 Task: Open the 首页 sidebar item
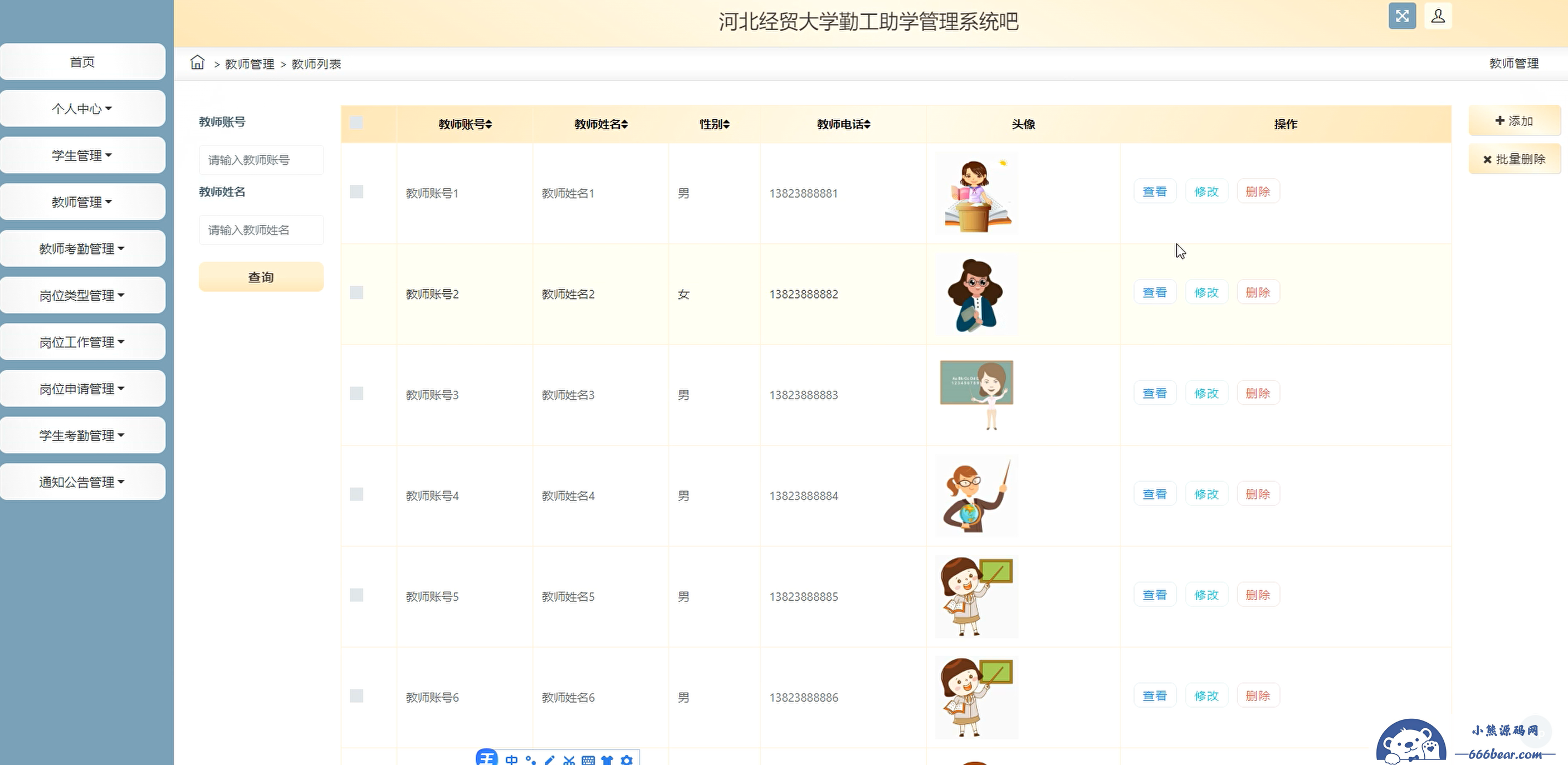click(x=82, y=61)
